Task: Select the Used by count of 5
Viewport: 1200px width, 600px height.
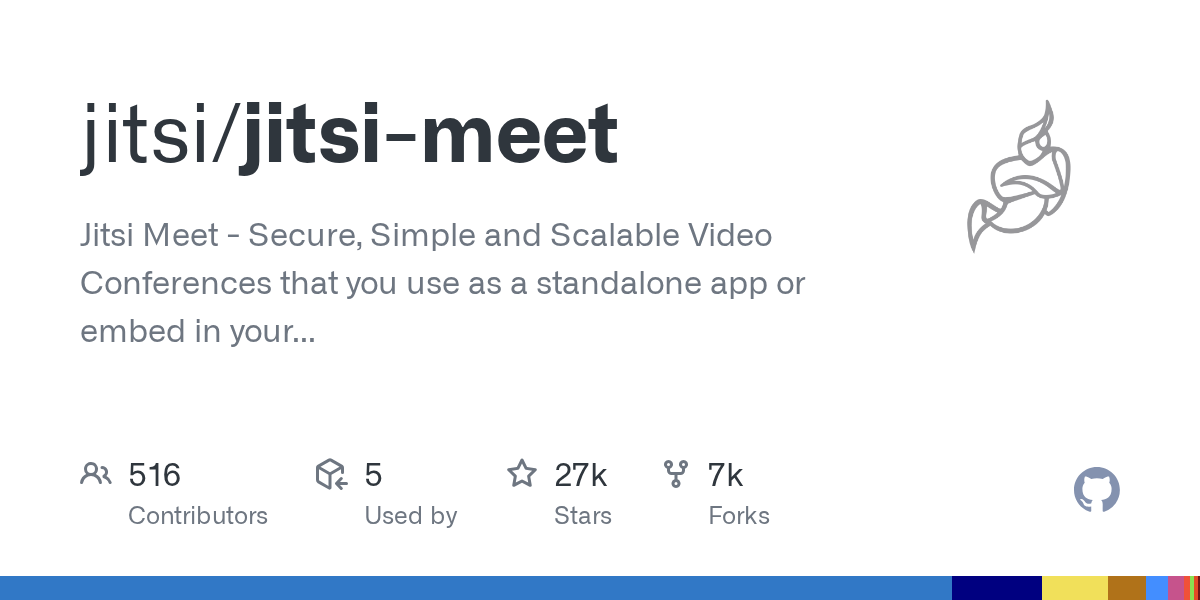Action: (373, 475)
